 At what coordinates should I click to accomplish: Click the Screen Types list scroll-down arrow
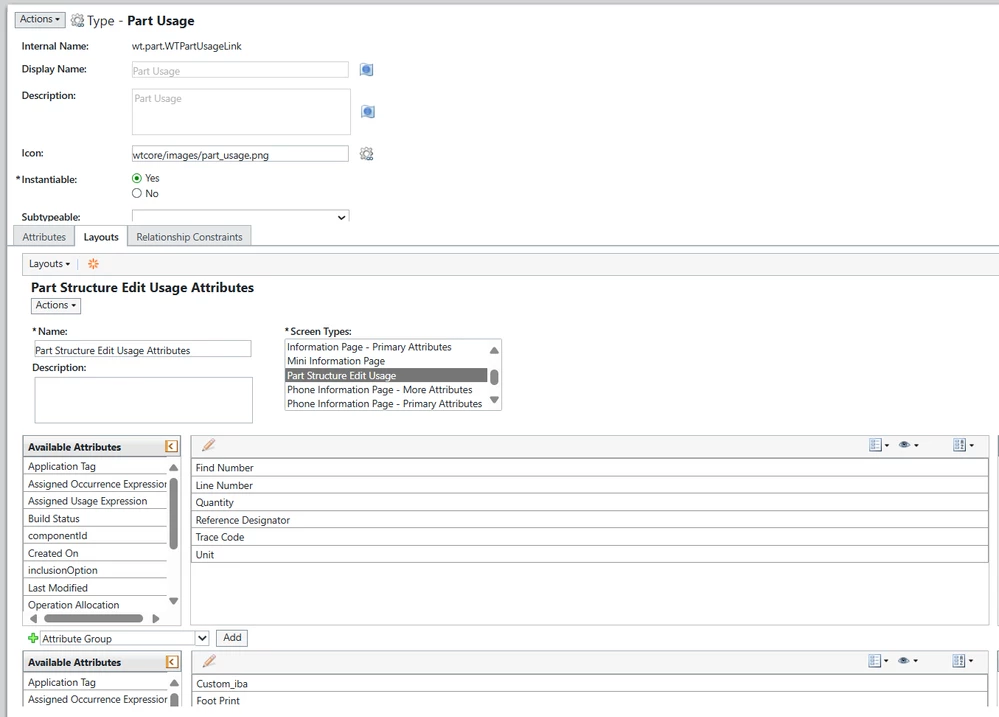pyautogui.click(x=494, y=400)
